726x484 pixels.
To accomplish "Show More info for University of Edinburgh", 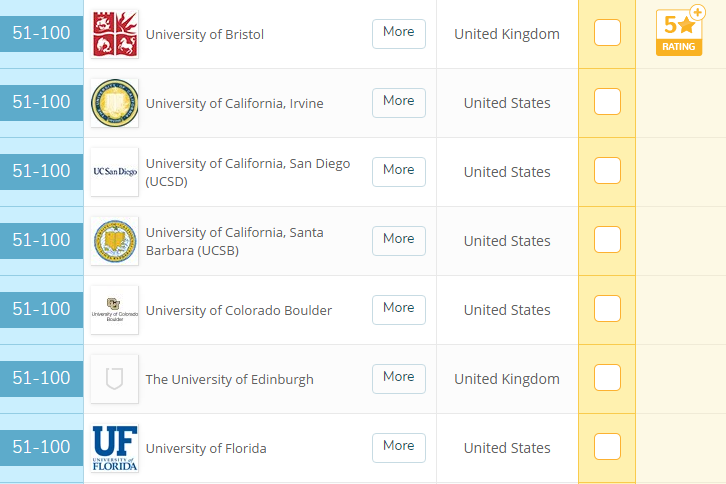I will (x=398, y=378).
